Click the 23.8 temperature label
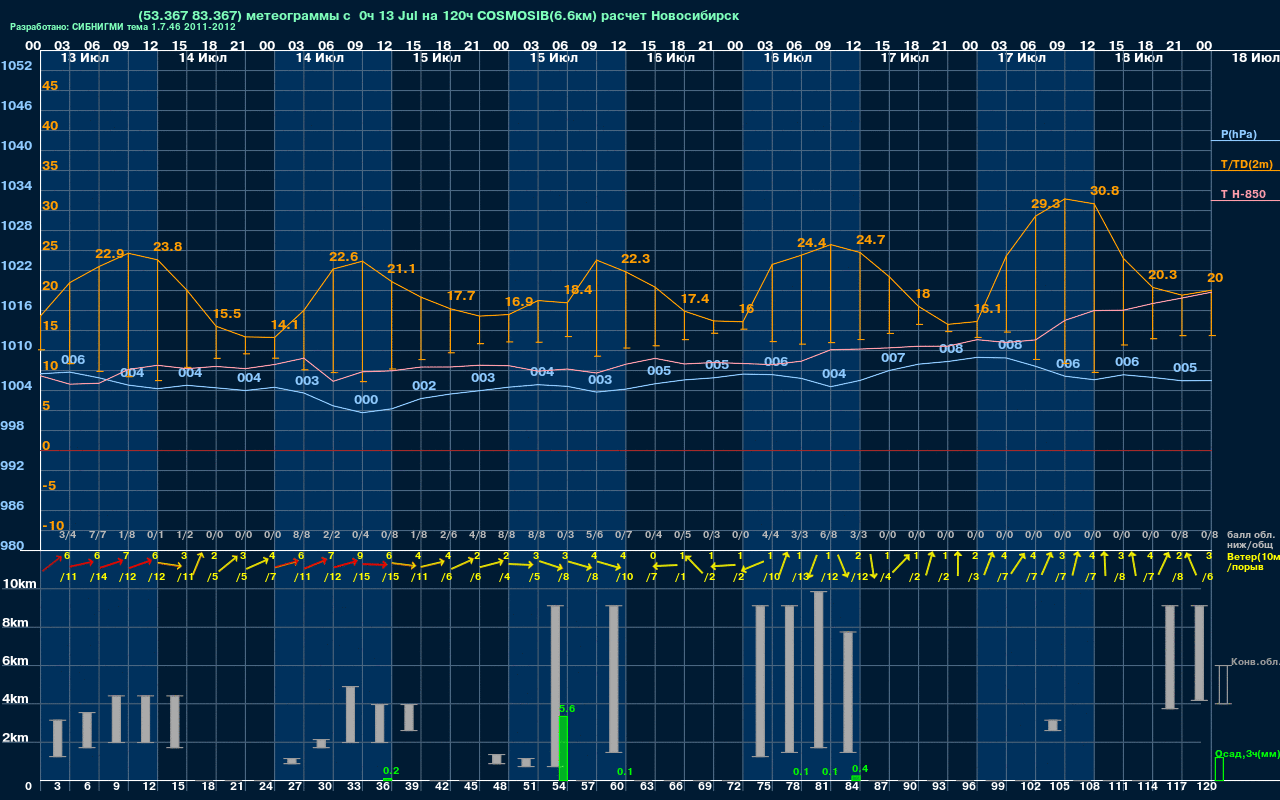Screen dimensions: 1280x800 pos(168,246)
